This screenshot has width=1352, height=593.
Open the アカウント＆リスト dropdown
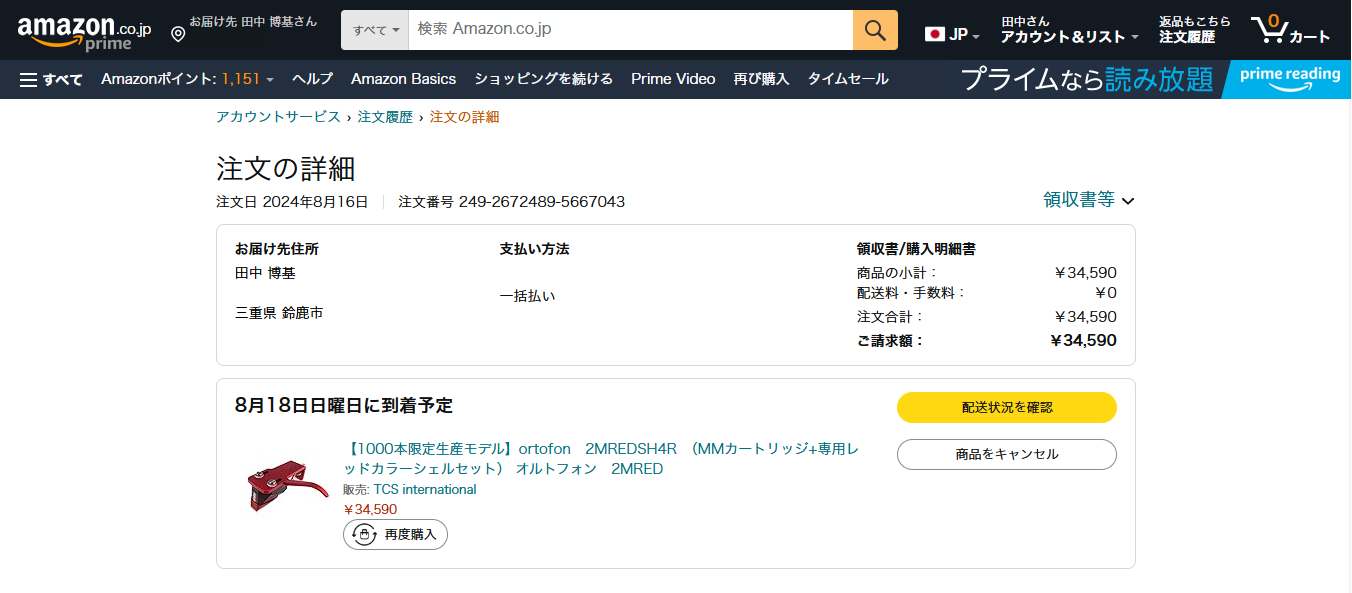coord(1069,37)
